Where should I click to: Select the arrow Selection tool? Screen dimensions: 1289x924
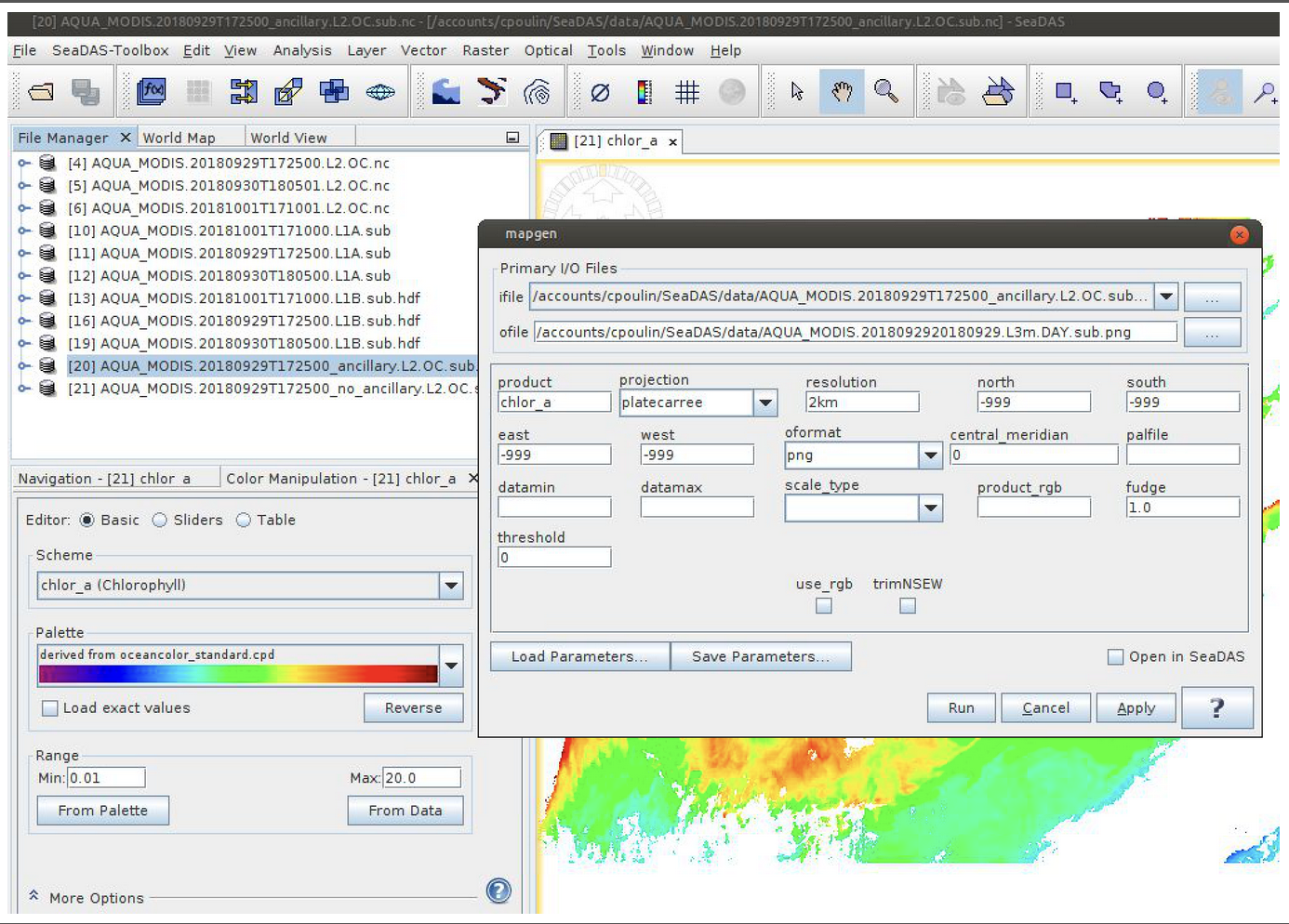797,91
